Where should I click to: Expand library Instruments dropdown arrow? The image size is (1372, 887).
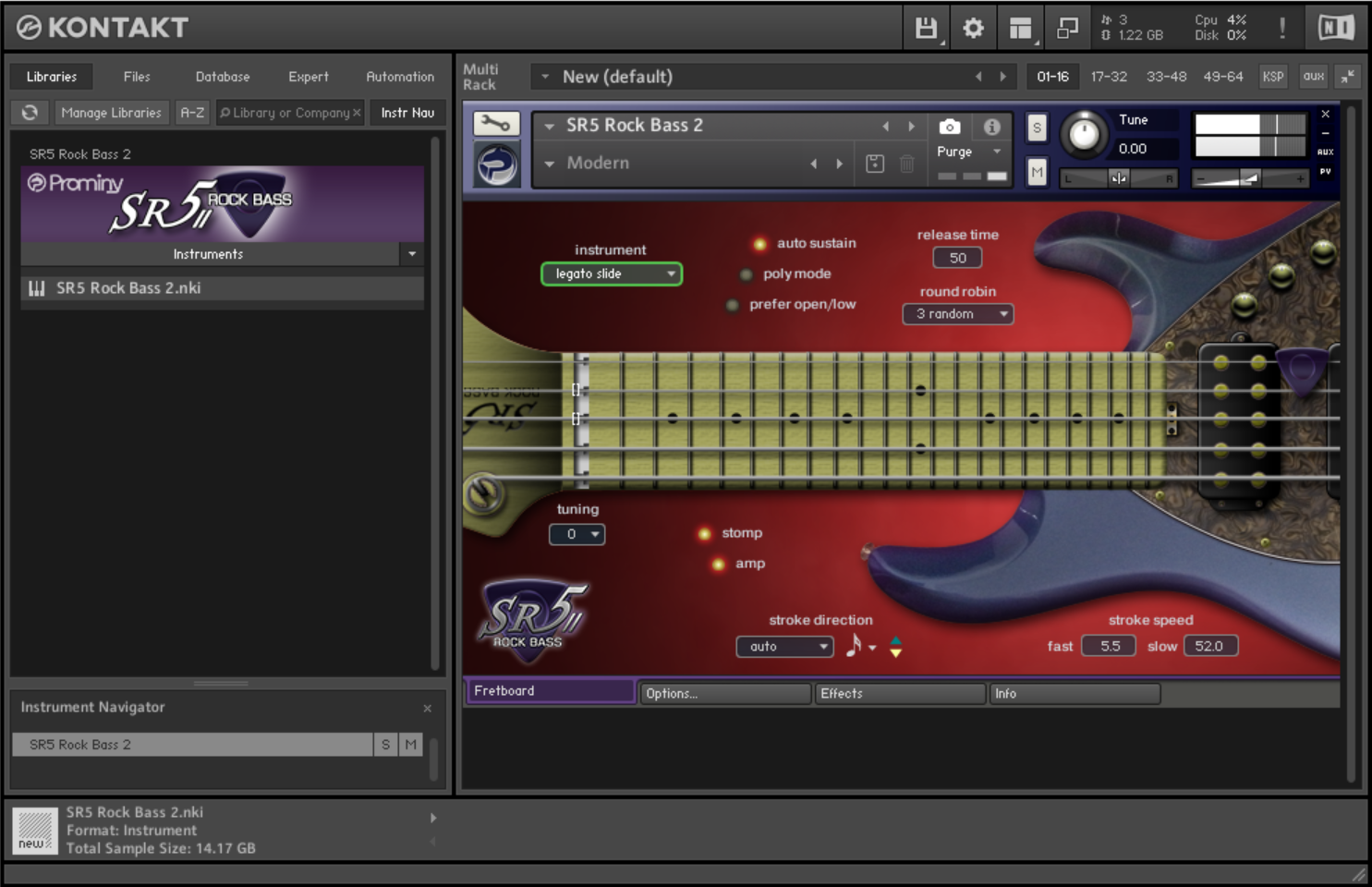pos(412,254)
